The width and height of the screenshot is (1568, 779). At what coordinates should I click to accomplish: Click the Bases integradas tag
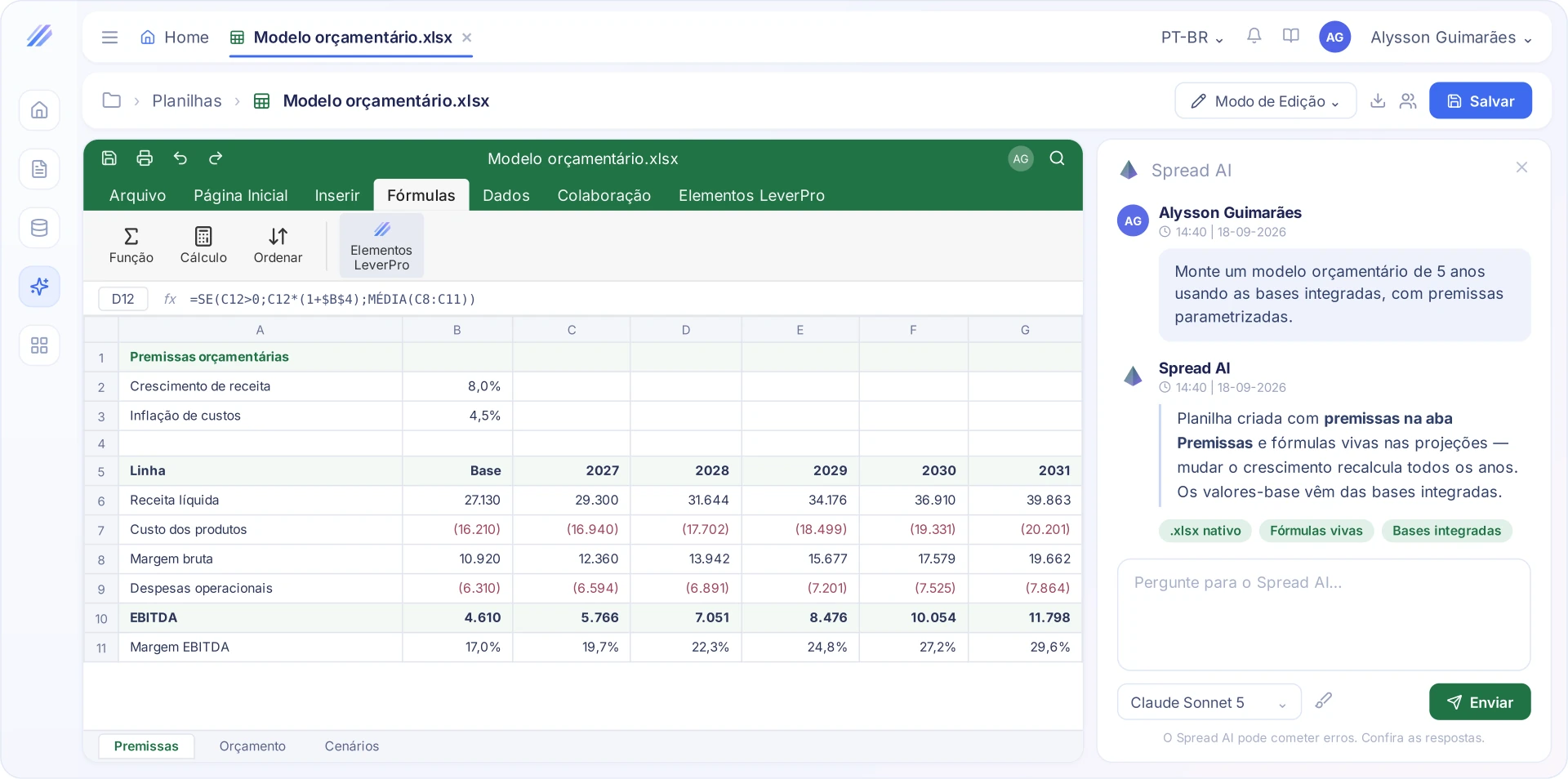[1446, 531]
